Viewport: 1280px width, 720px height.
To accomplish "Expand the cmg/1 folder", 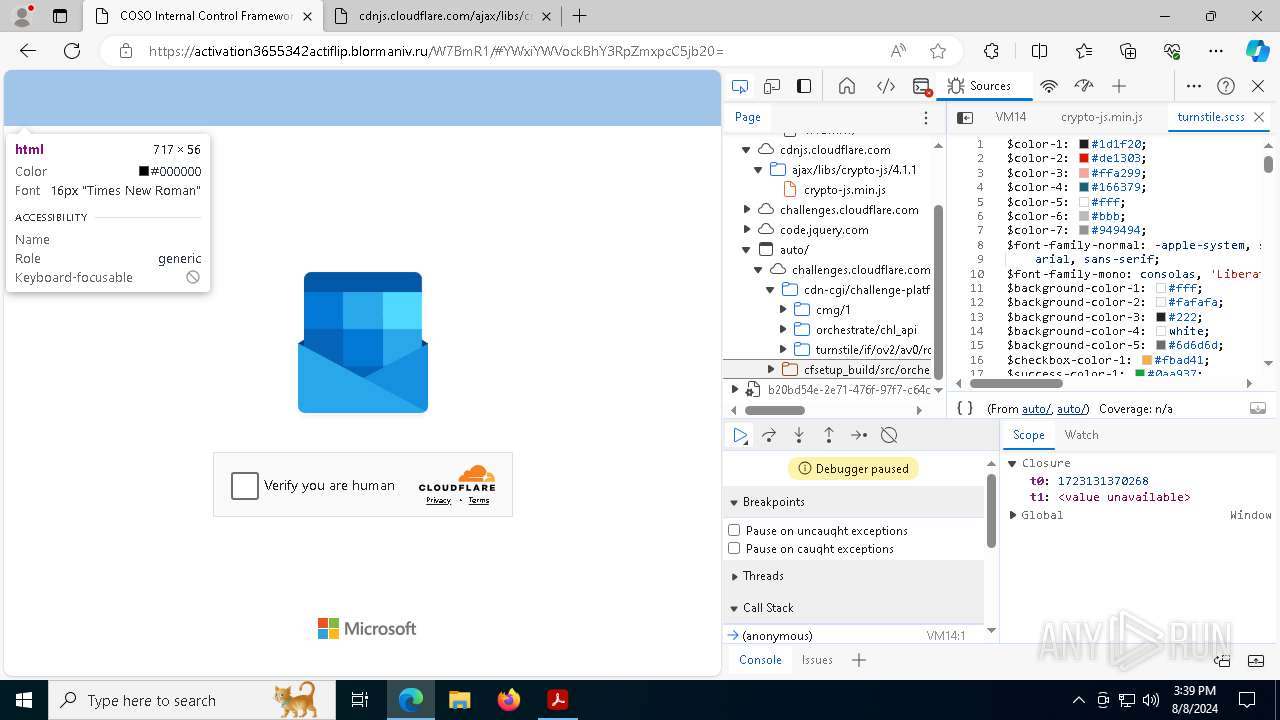I will tap(783, 309).
